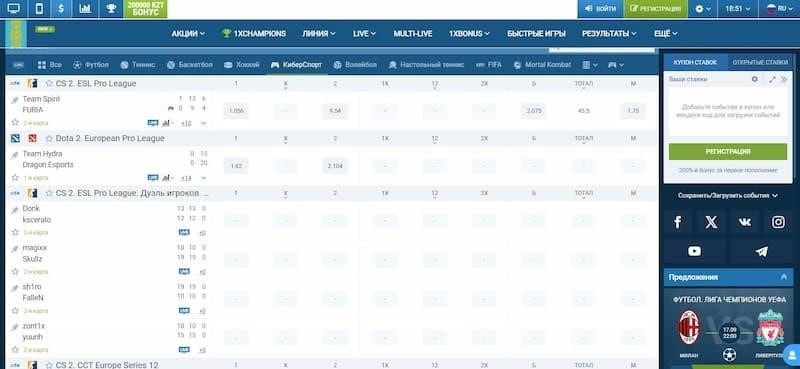
Task: Open the dollar payments icon
Action: (61, 9)
